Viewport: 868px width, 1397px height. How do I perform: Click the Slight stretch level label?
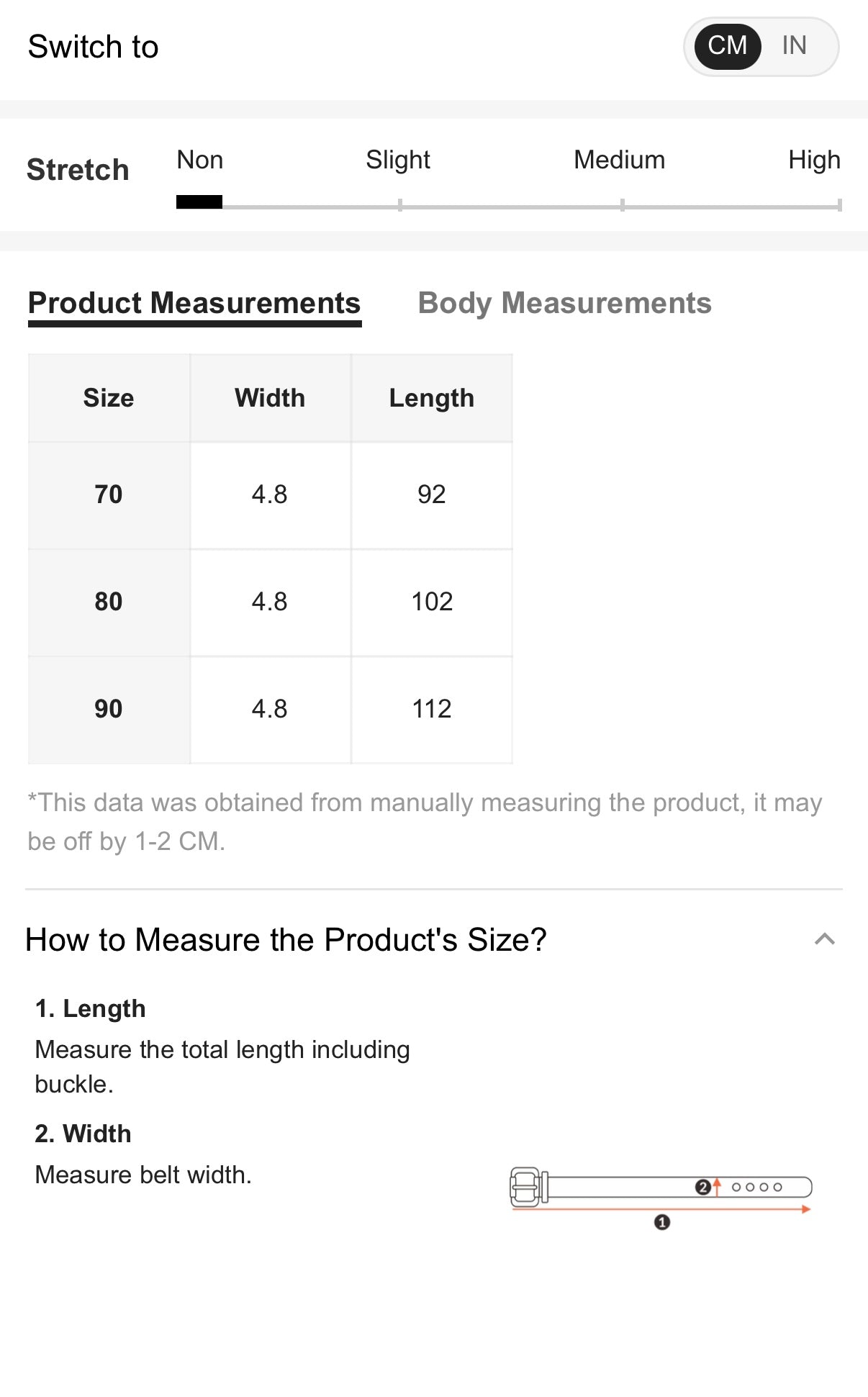[x=398, y=160]
